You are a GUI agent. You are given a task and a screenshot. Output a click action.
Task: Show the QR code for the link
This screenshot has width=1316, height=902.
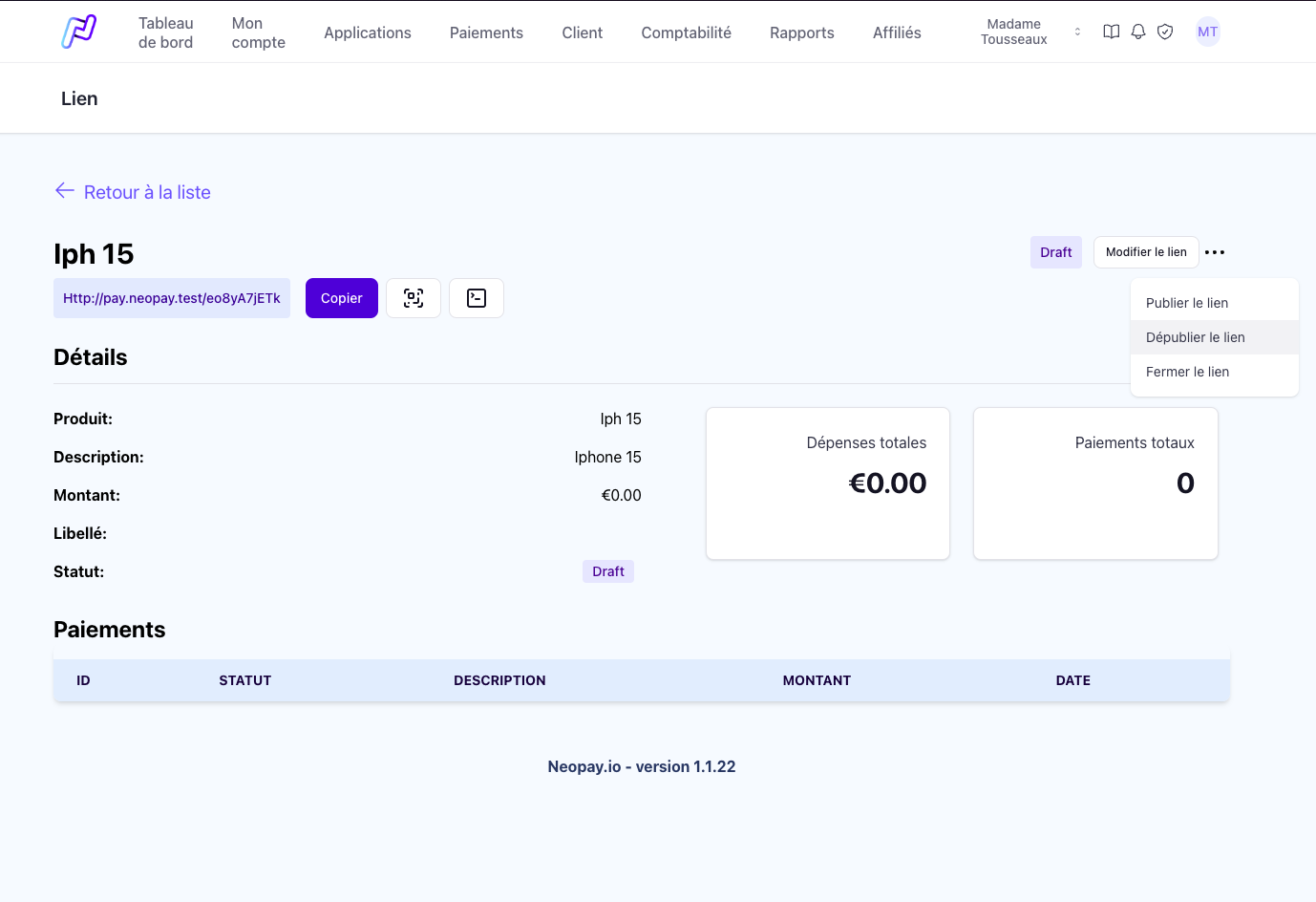[414, 298]
